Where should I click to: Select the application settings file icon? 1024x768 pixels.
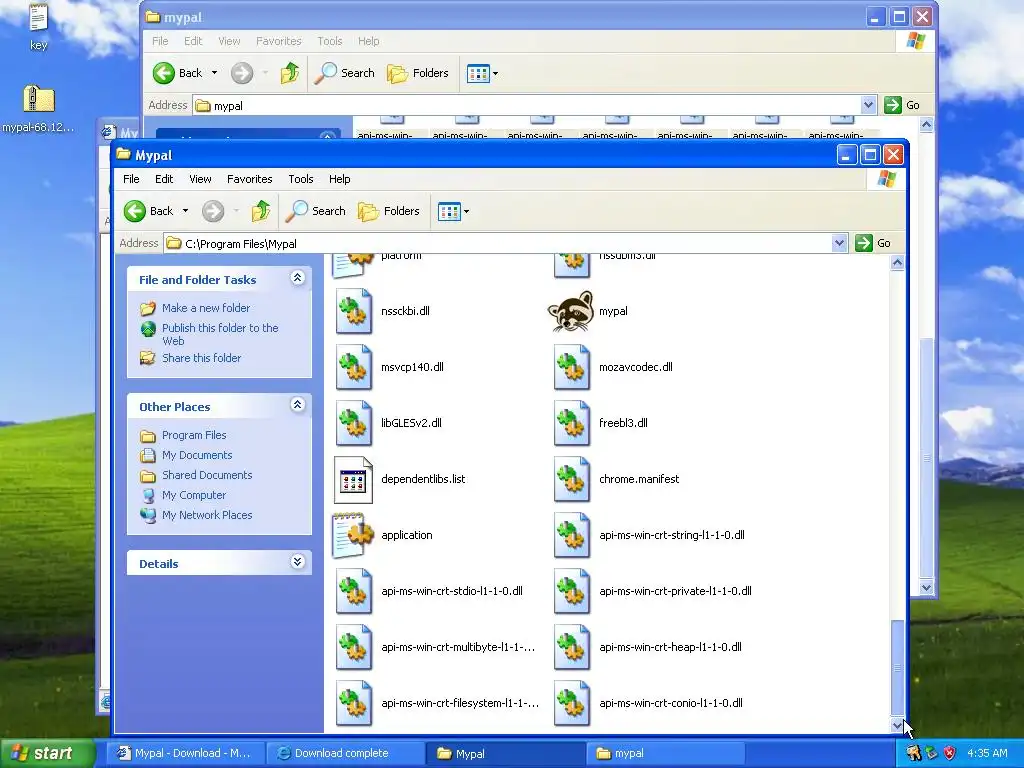[353, 536]
